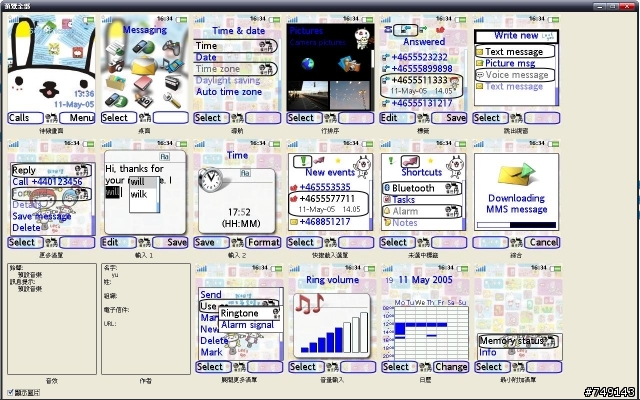Click the battery icon in the standby preview
Screen dimensions: 640x400
88,20
